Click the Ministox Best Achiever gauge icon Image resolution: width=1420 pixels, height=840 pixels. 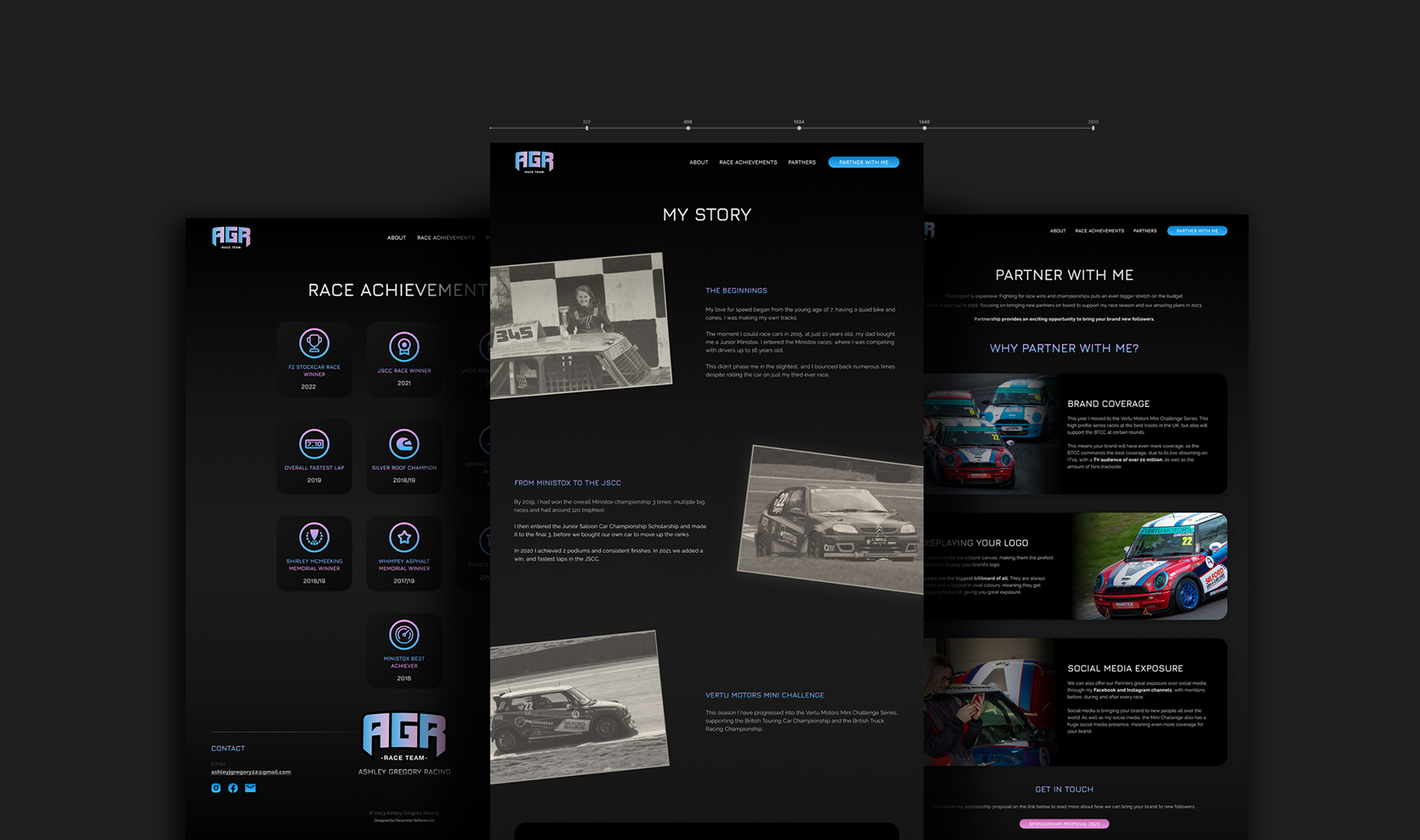404,635
